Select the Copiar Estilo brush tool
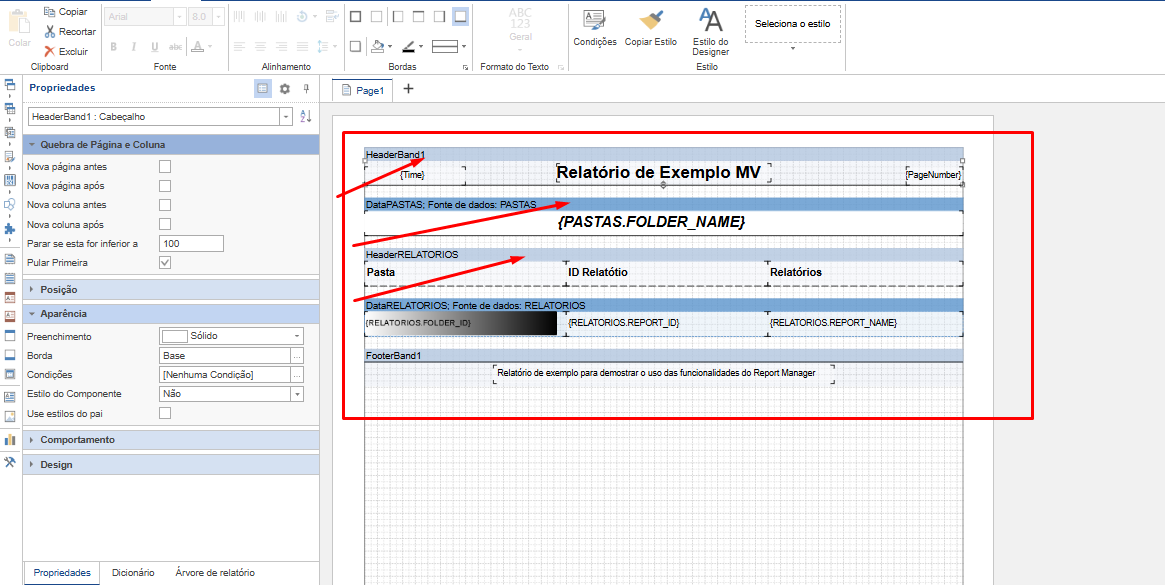 [651, 28]
